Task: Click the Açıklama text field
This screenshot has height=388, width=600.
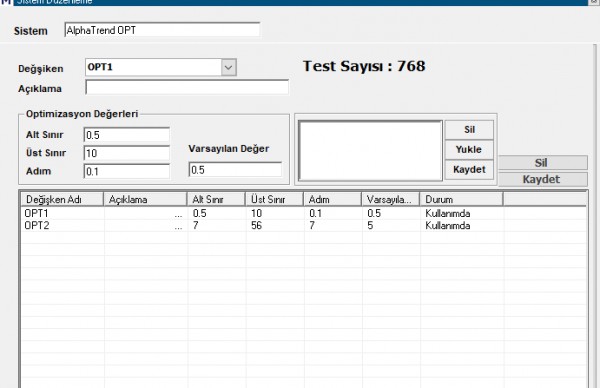Action: [187, 88]
